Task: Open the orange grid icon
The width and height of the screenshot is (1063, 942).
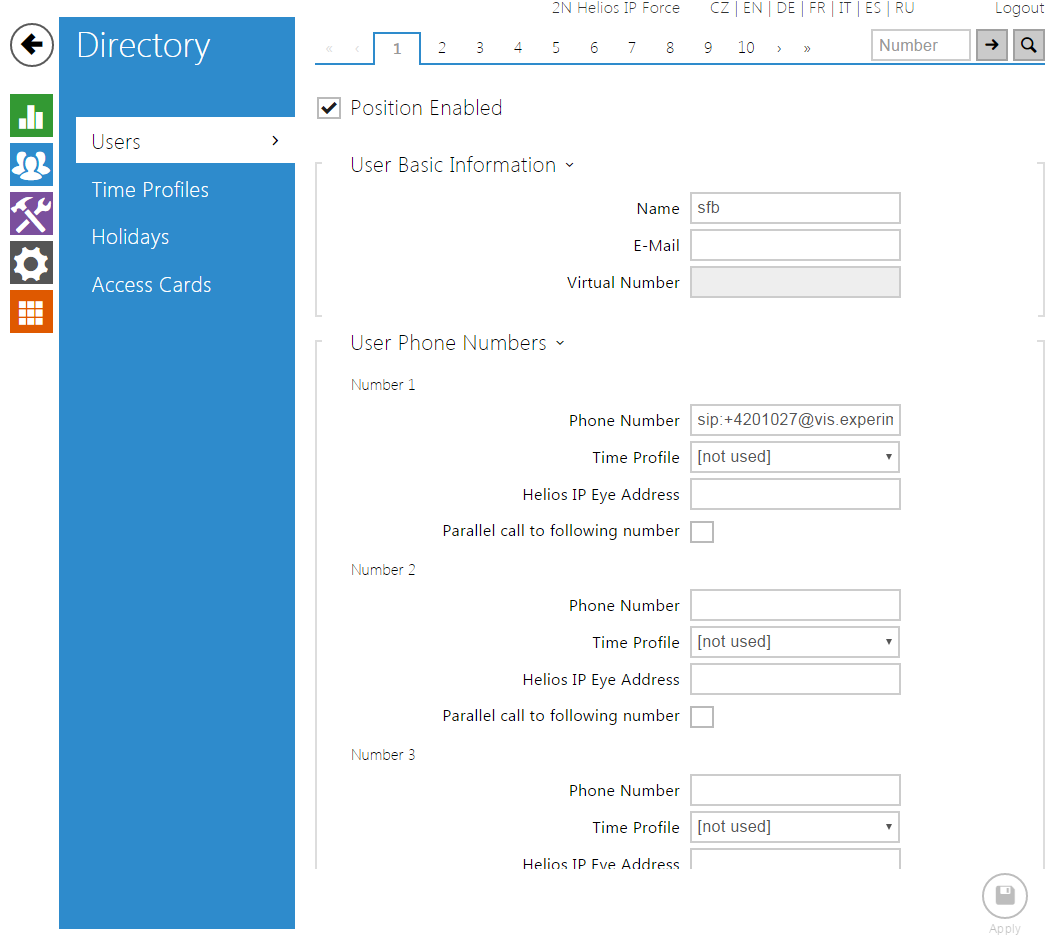Action: pyautogui.click(x=31, y=312)
